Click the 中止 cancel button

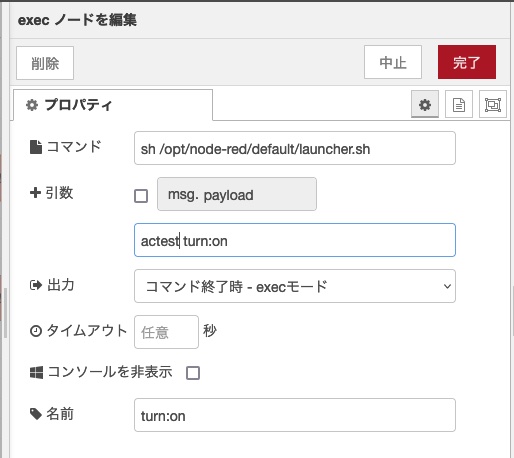tap(393, 62)
